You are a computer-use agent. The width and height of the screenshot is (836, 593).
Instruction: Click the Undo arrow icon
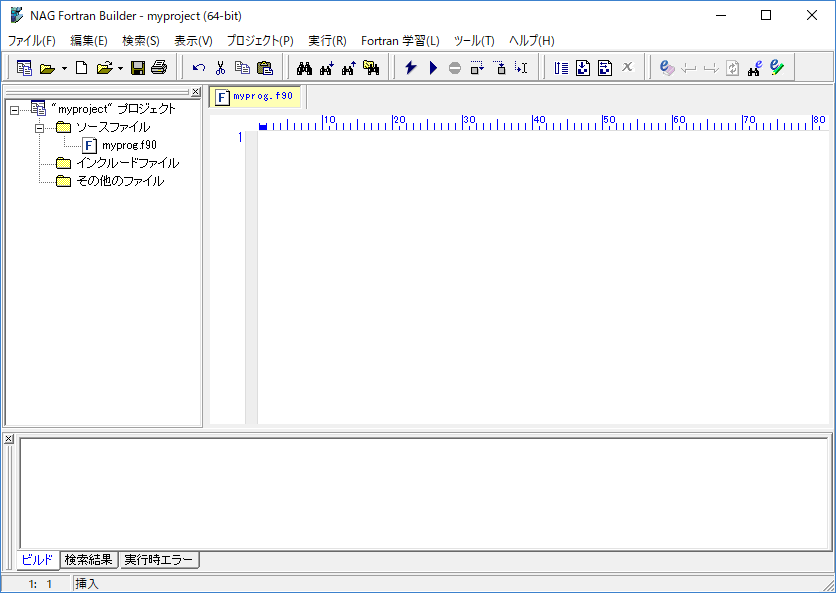[199, 68]
